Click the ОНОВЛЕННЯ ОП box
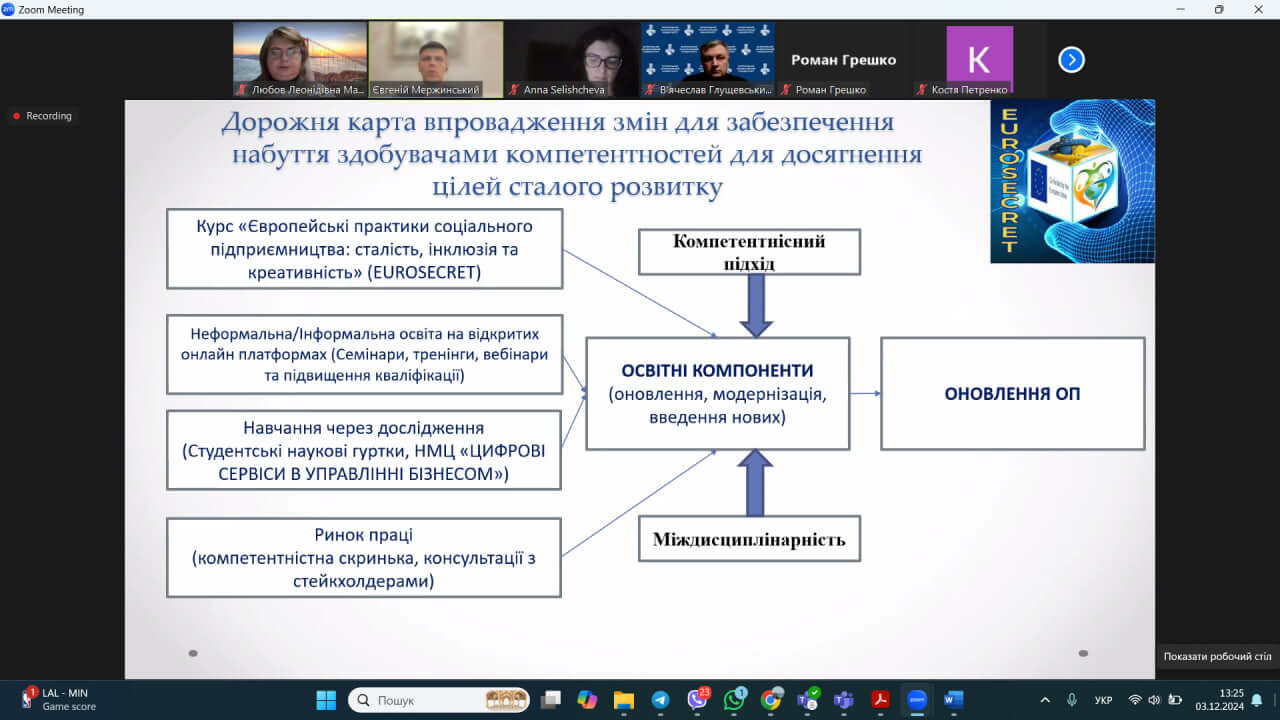The image size is (1280, 720). [1012, 393]
